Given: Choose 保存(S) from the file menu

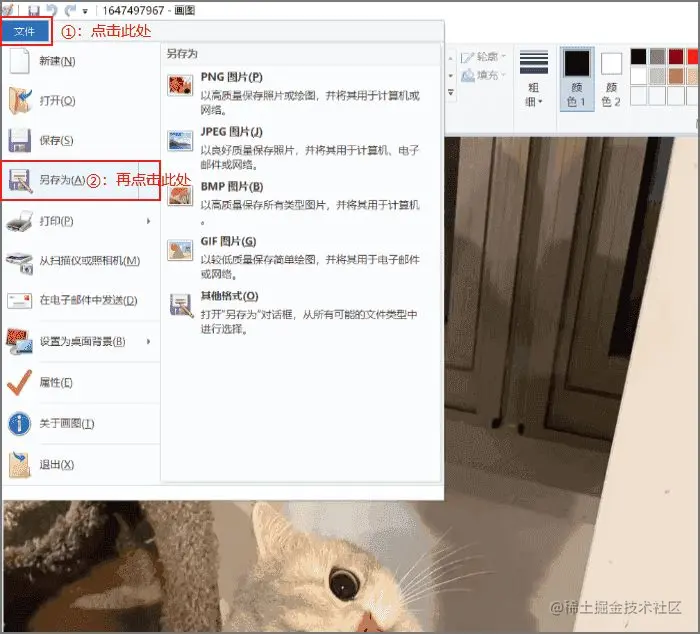Looking at the screenshot, I should [80, 140].
